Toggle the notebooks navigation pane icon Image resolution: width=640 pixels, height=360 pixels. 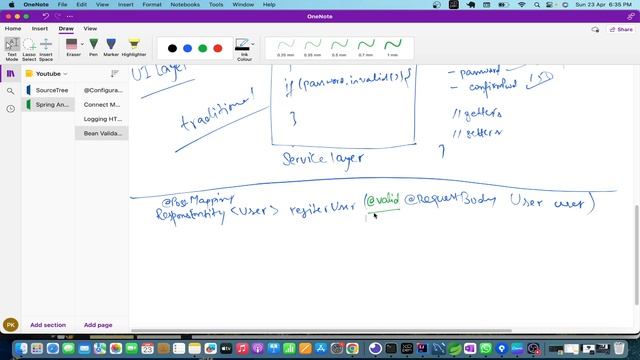[11, 73]
